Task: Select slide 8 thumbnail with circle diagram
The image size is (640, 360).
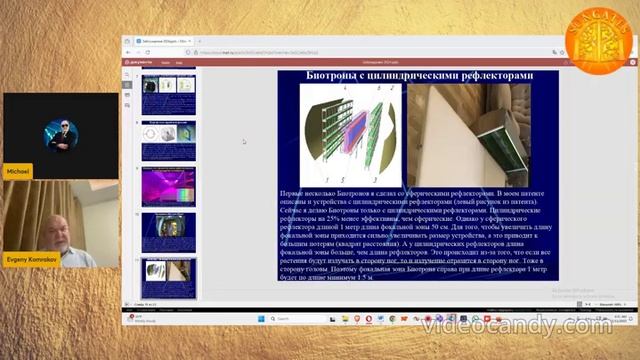Action: (169, 140)
